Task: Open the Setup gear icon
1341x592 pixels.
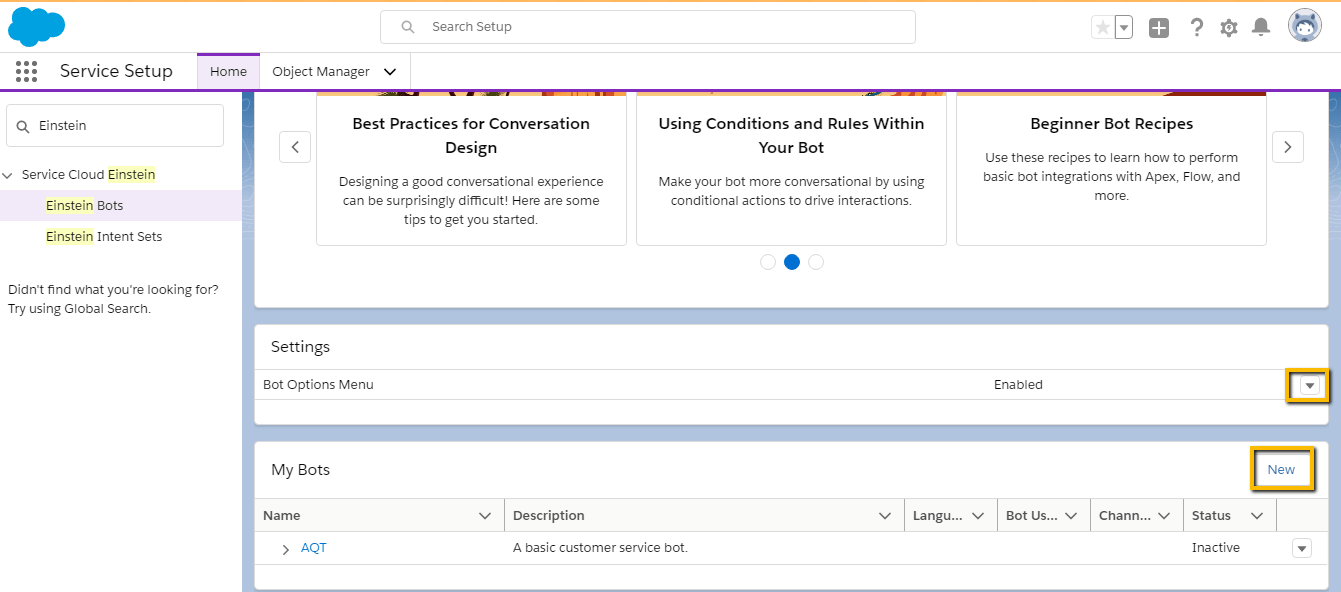Action: tap(1229, 27)
